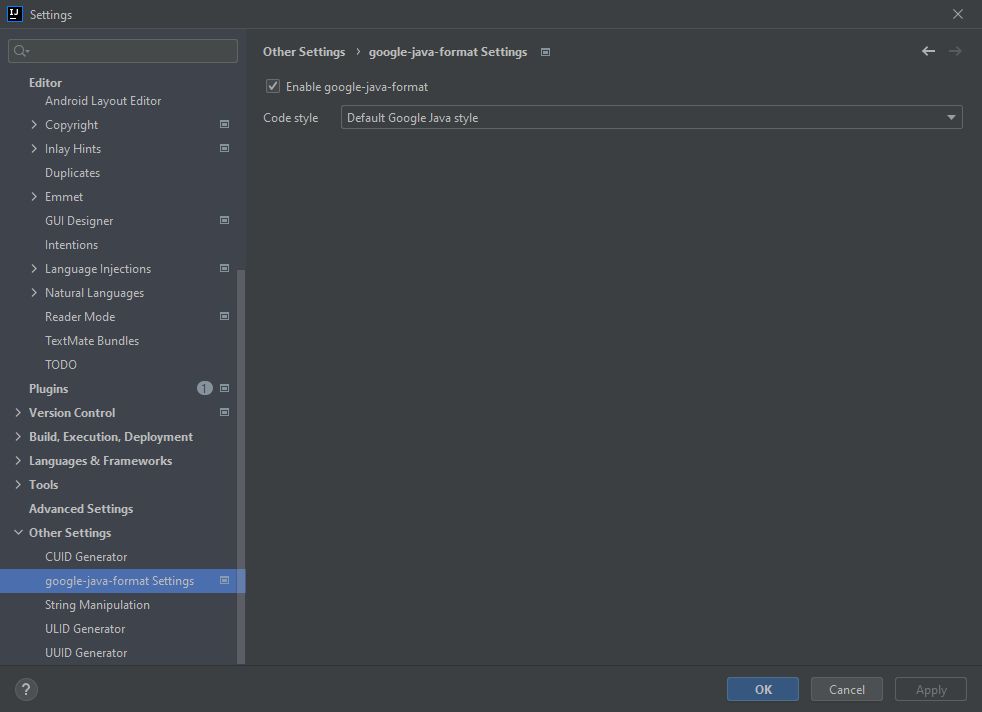Screen dimensions: 982x712
Task: Expand Languages & Frameworks section
Action: click(18, 460)
